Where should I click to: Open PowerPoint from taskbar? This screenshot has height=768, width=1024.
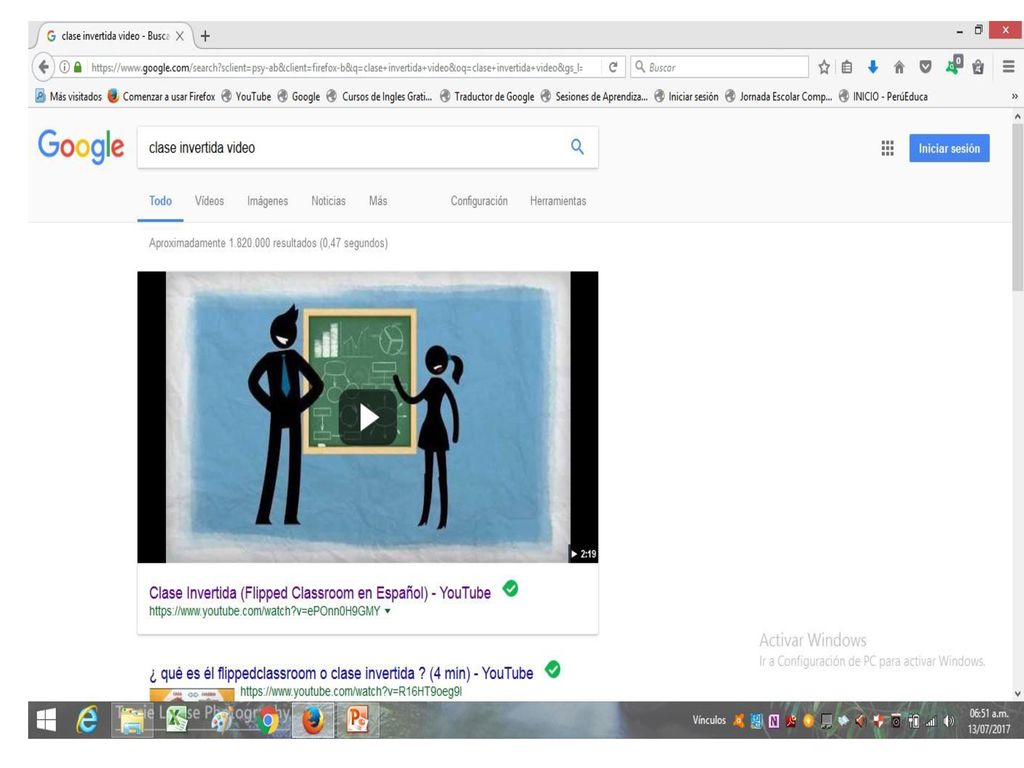(x=357, y=720)
